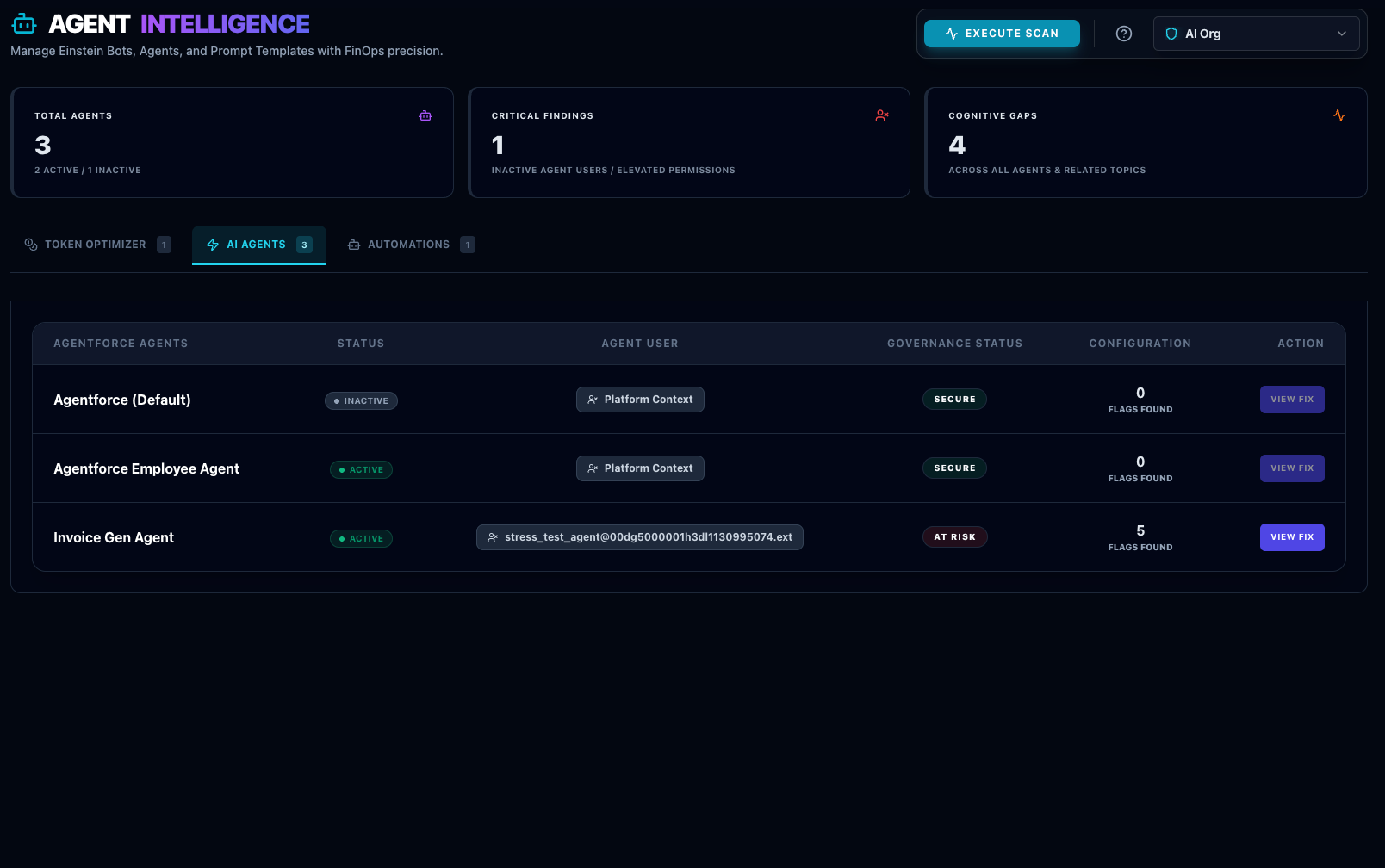This screenshot has width=1385, height=868.
Task: Click the user icon in Agentforce Employee Agent Platform Context chip
Action: tap(593, 468)
